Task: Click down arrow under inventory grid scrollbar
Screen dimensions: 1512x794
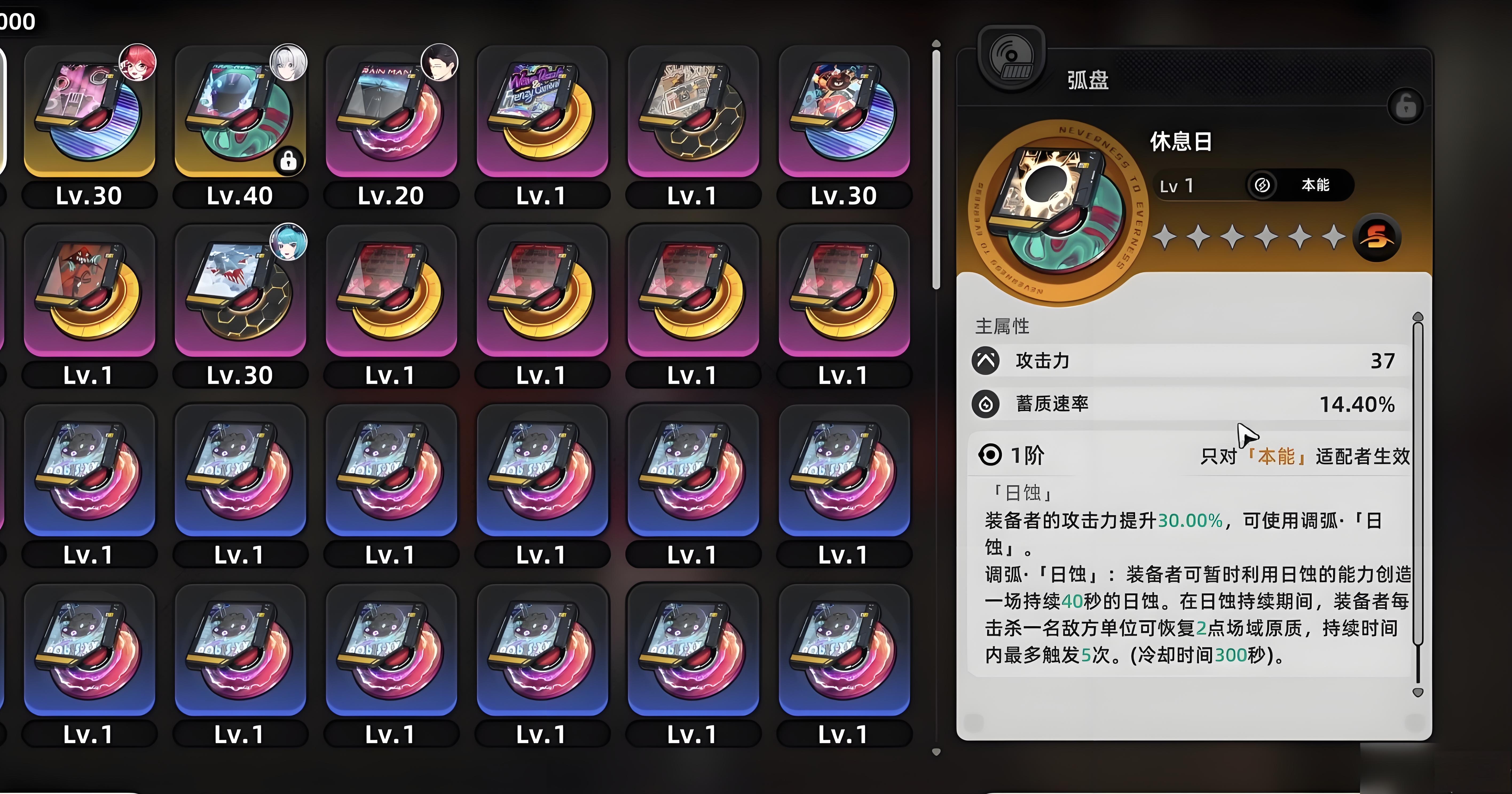Action: [936, 752]
